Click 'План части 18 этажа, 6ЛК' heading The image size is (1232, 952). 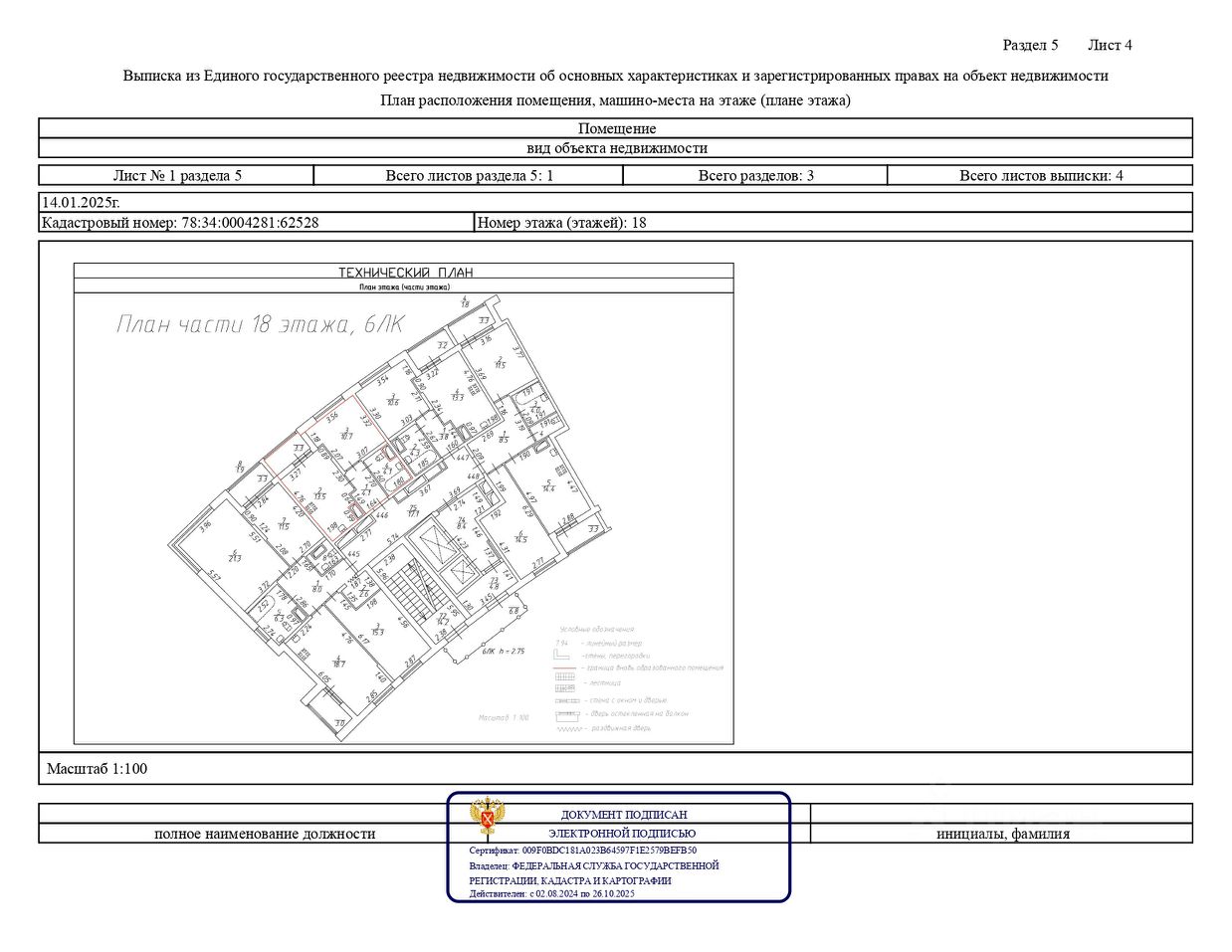[x=261, y=324]
